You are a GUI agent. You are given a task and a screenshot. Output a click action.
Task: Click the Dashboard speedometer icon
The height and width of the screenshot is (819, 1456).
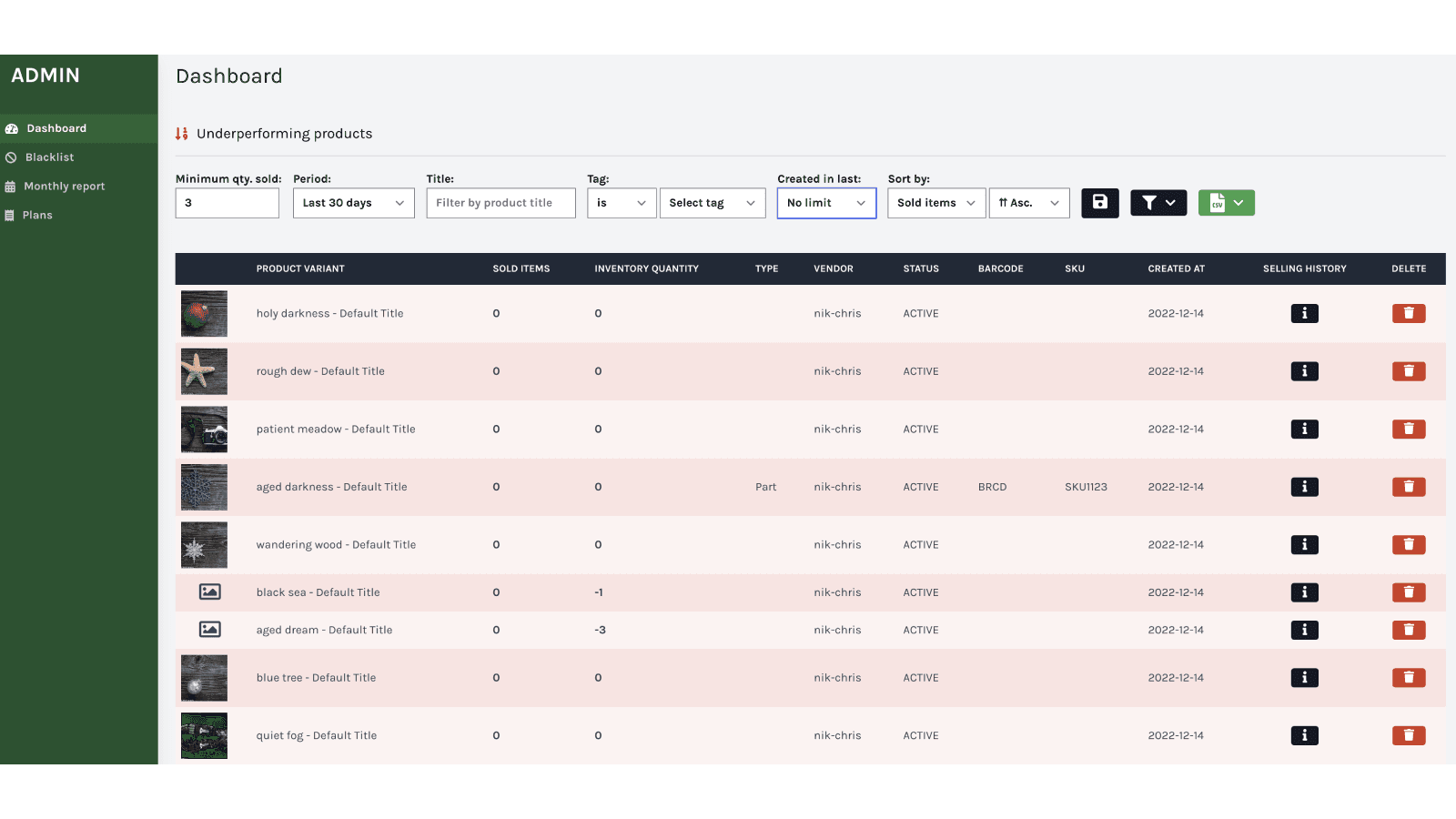coord(12,128)
